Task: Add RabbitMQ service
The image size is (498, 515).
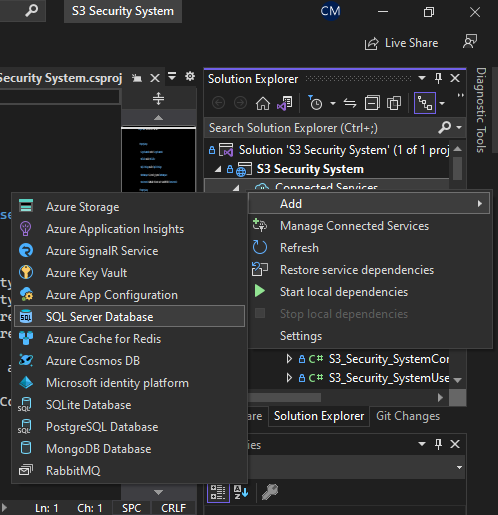Action: 129,471
